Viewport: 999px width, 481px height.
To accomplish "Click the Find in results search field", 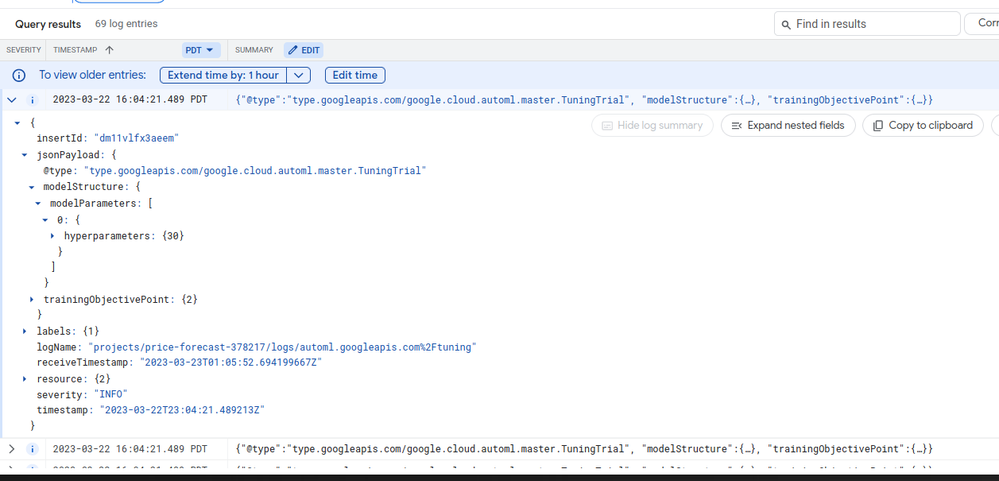I will click(867, 24).
